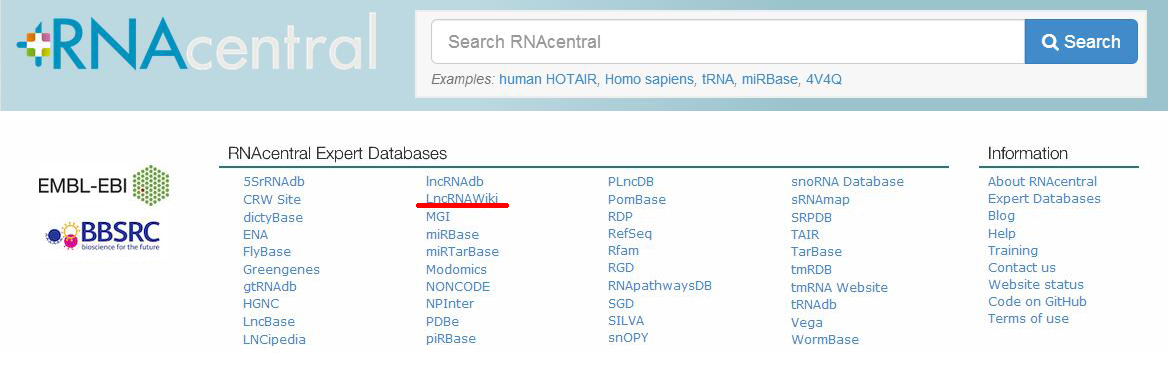Image resolution: width=1168 pixels, height=378 pixels.
Task: Open miRBase in Expert Databases list
Action: (x=452, y=234)
